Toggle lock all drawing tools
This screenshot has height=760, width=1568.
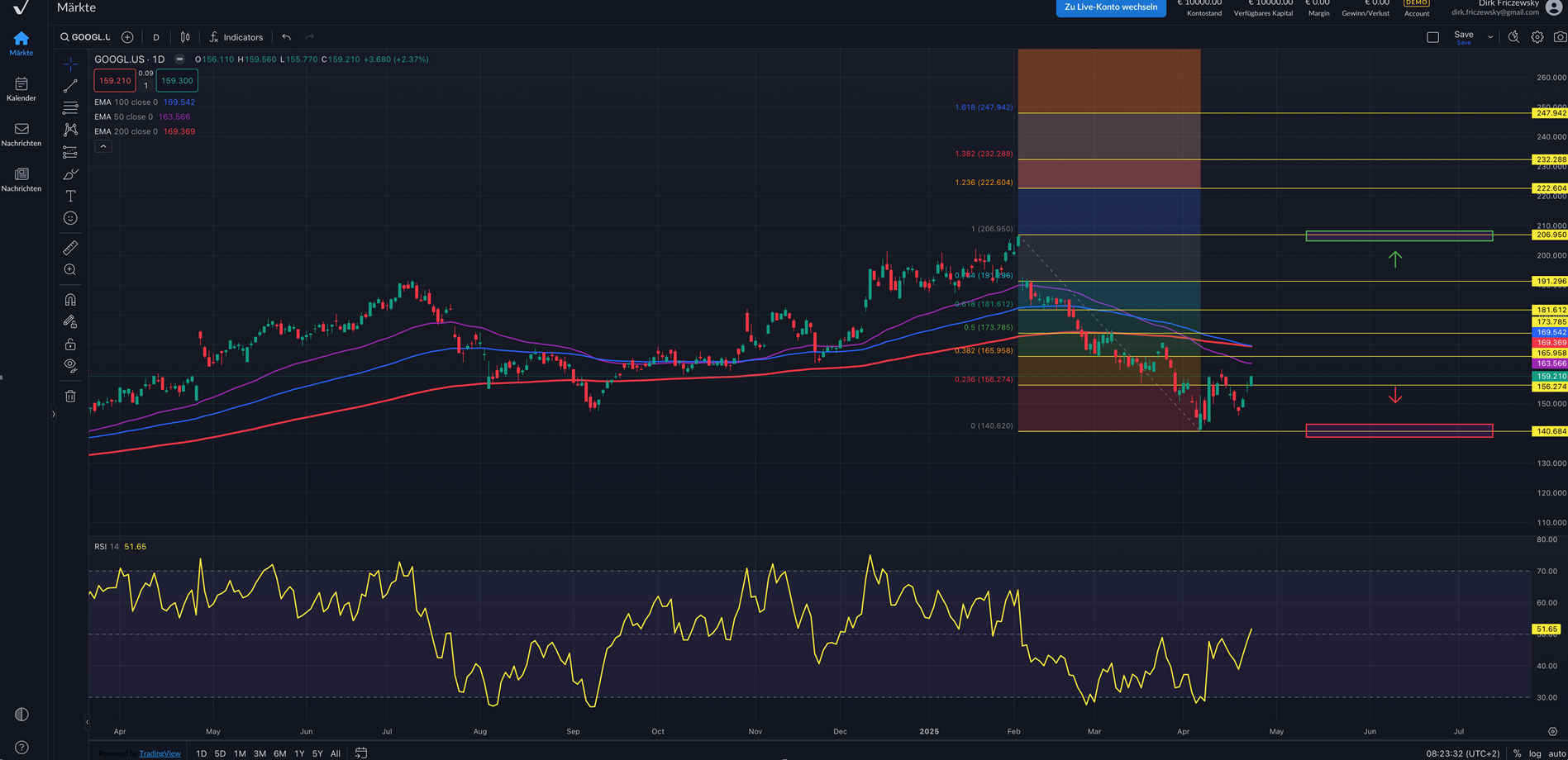click(70, 344)
